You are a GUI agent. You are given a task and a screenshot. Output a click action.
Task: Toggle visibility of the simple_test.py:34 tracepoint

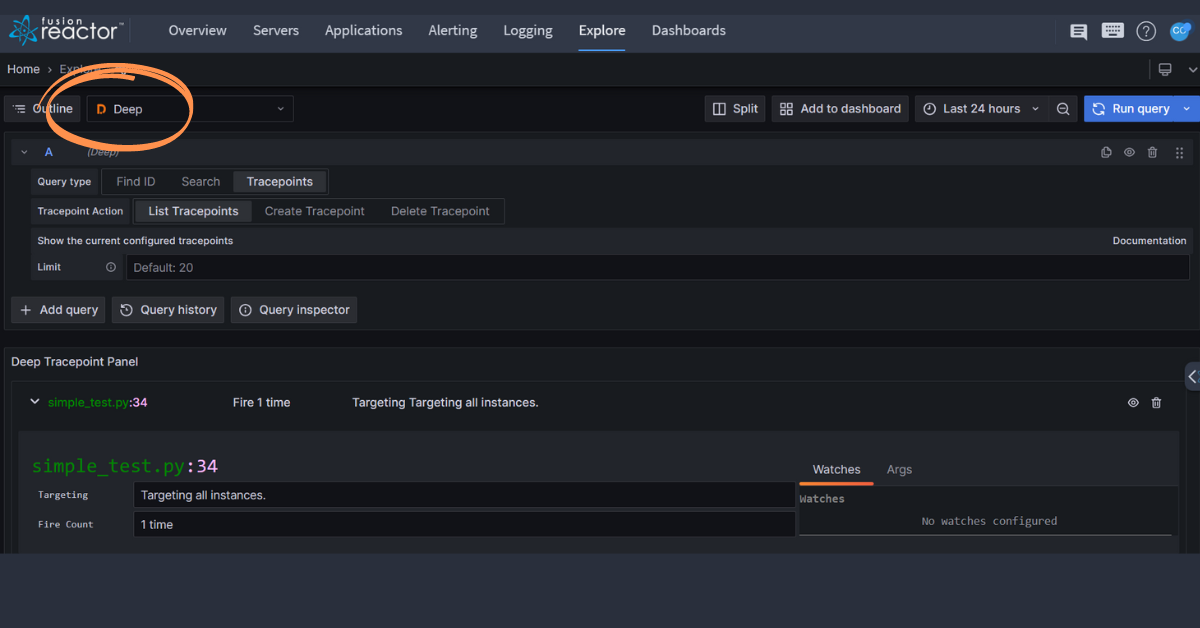point(1133,402)
